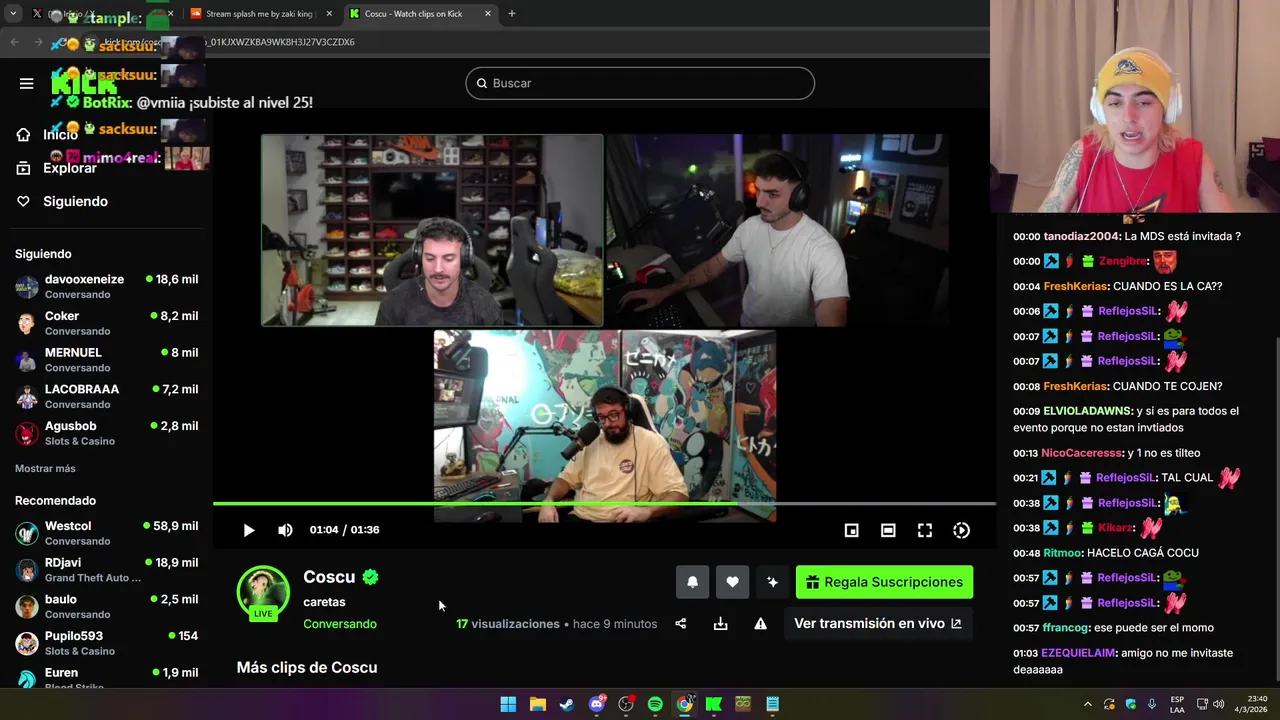Open Discord from the taskbar
This screenshot has width=1280, height=720.
[x=597, y=704]
